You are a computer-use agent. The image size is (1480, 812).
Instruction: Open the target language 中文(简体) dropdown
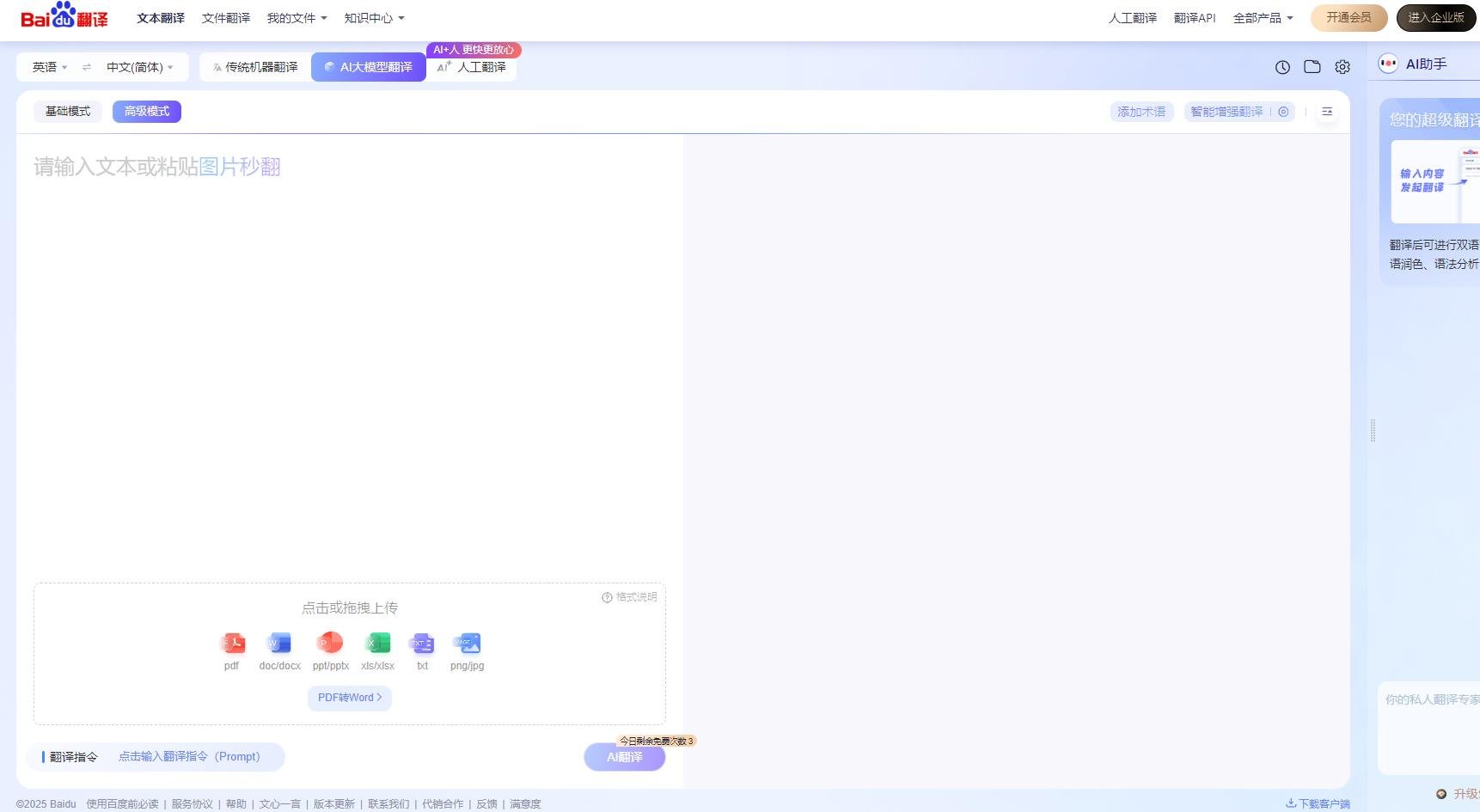pos(140,67)
